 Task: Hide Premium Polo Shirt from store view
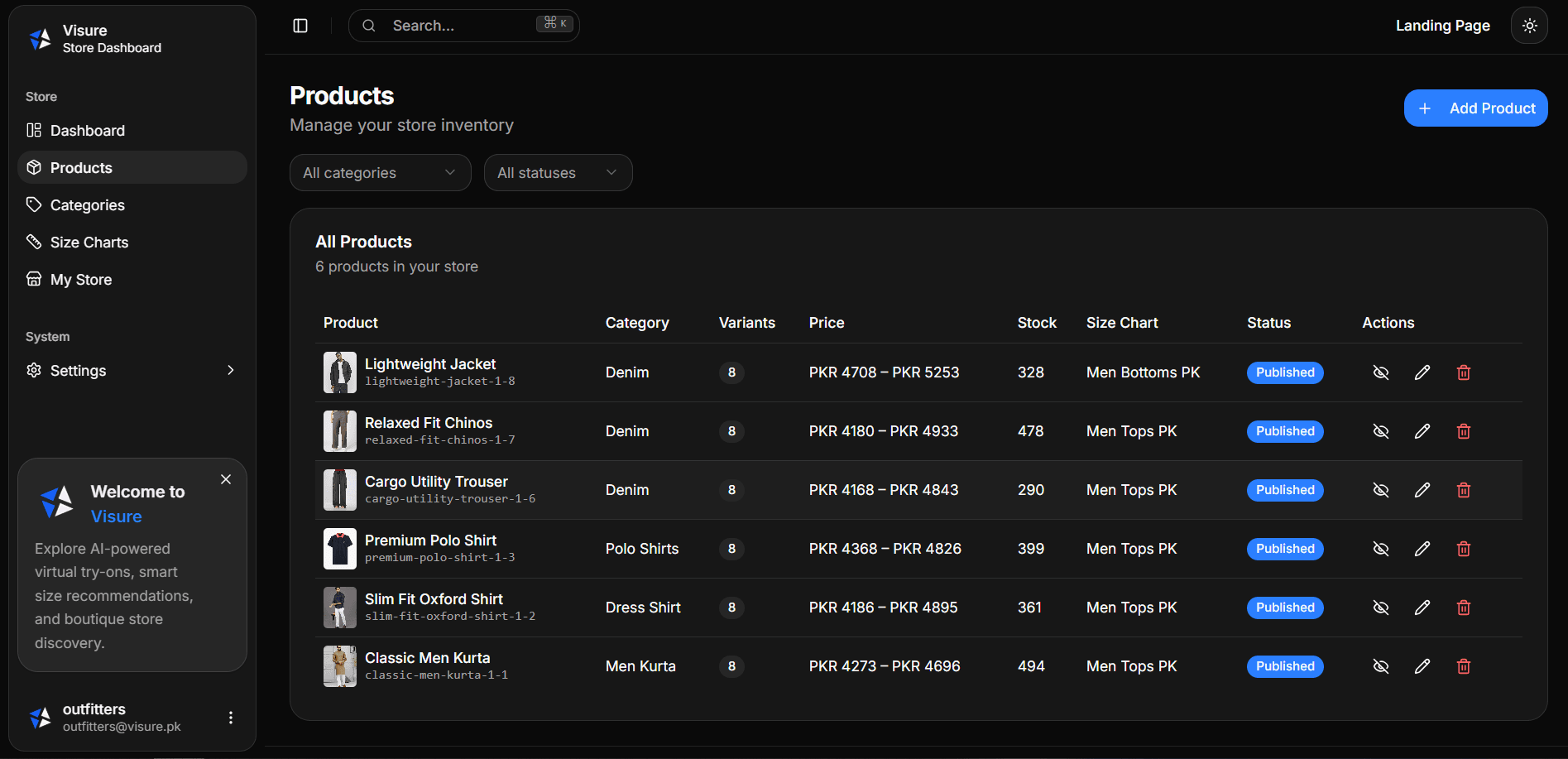[x=1380, y=548]
